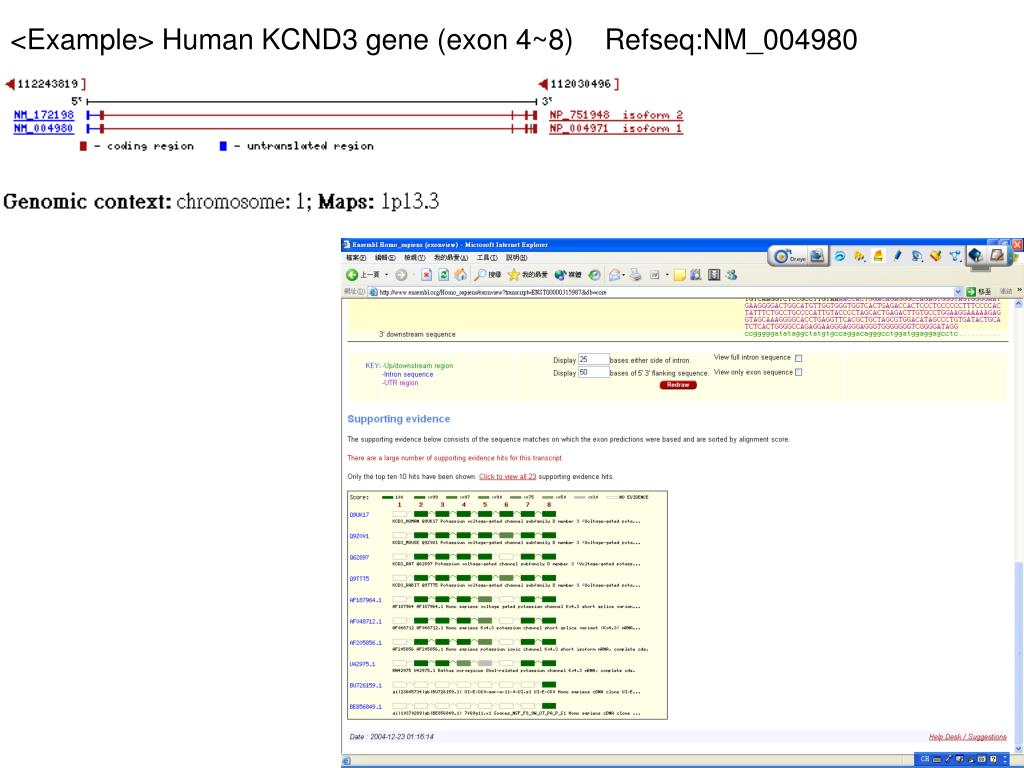Open the U42975.1 evidence link
The image size is (1024, 768).
[362, 664]
